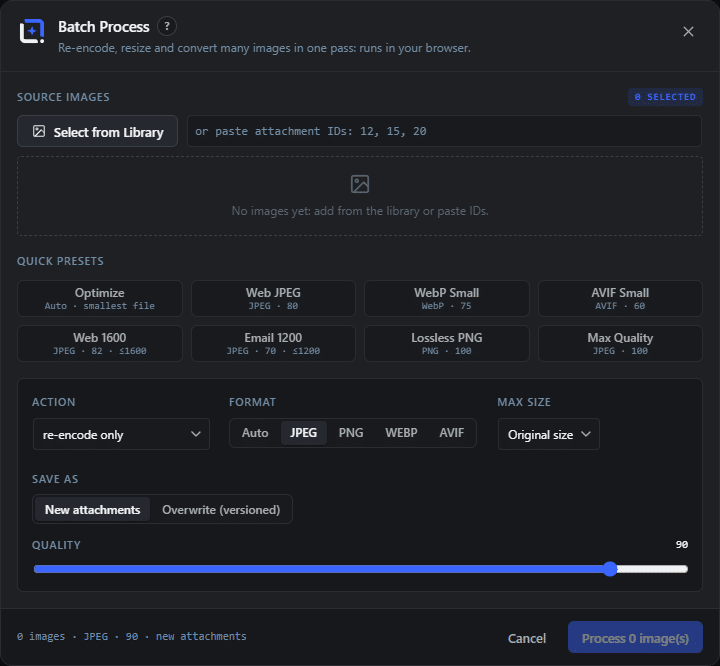The image size is (720, 666).
Task: Set format to WEBP
Action: (x=401, y=433)
